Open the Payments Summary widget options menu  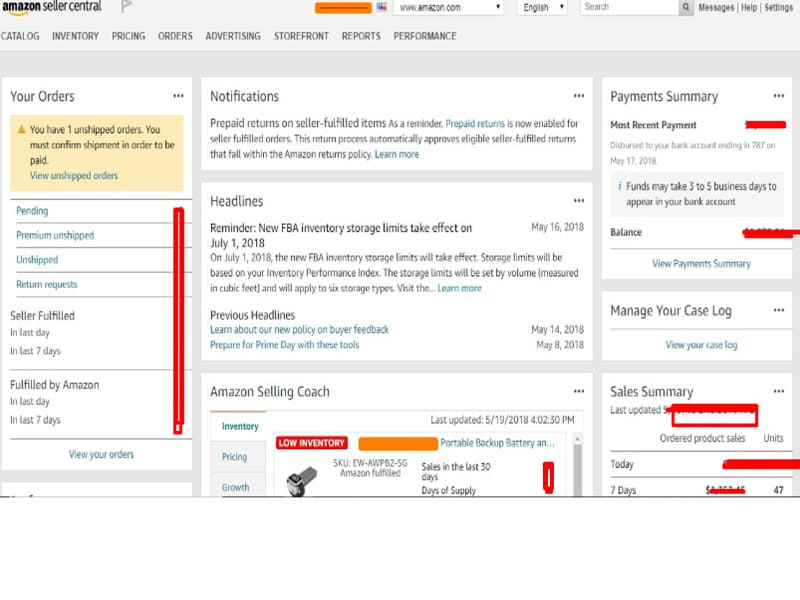(779, 96)
